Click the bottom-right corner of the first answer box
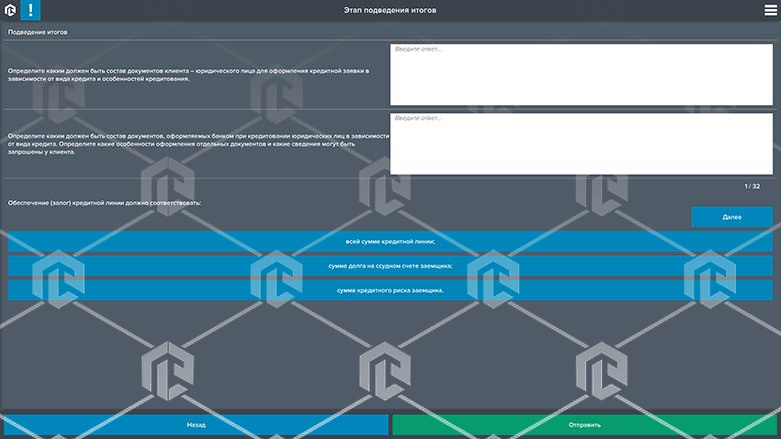The width and height of the screenshot is (781, 439). coord(769,103)
